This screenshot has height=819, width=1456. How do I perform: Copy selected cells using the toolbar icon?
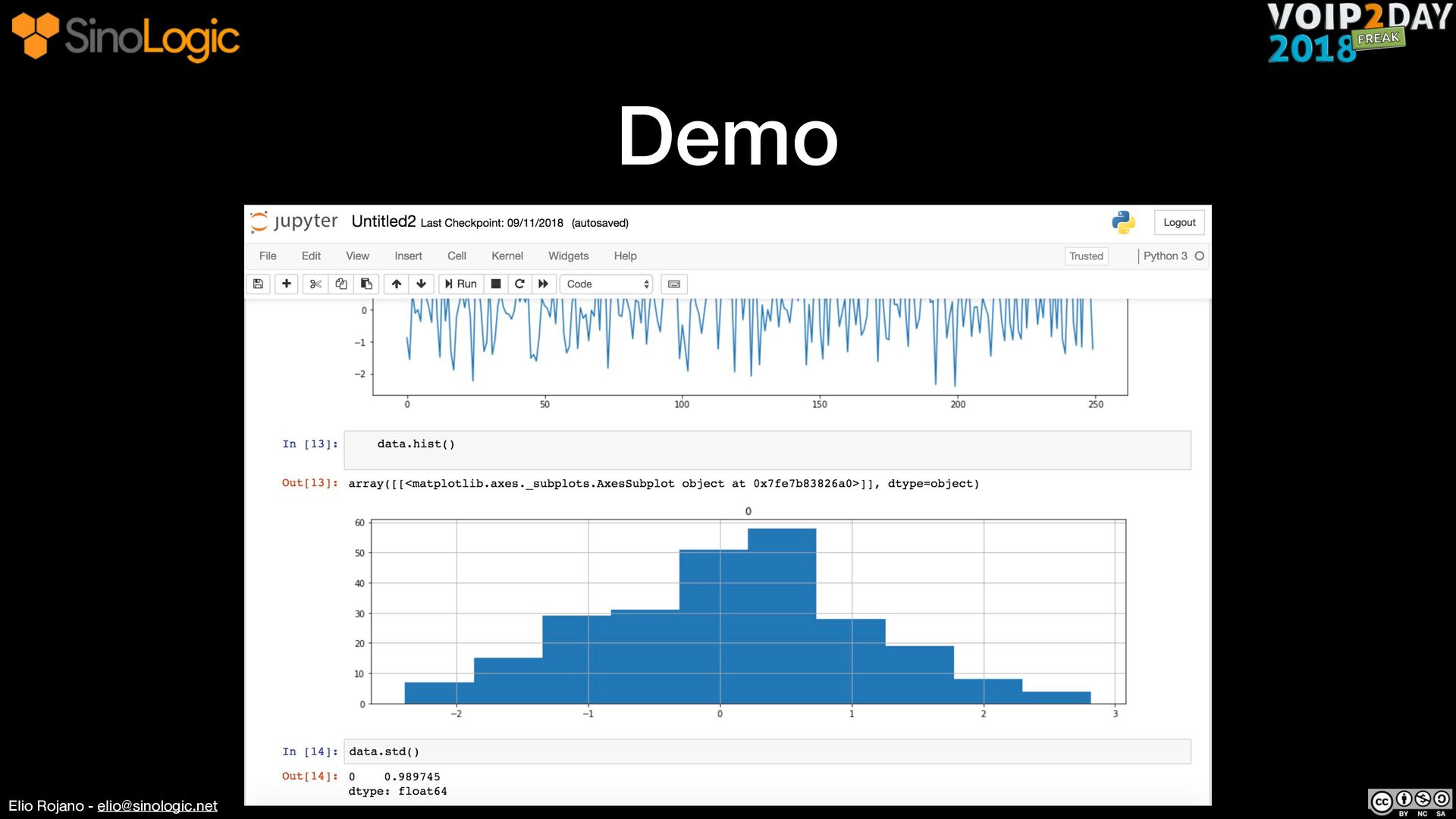point(341,284)
